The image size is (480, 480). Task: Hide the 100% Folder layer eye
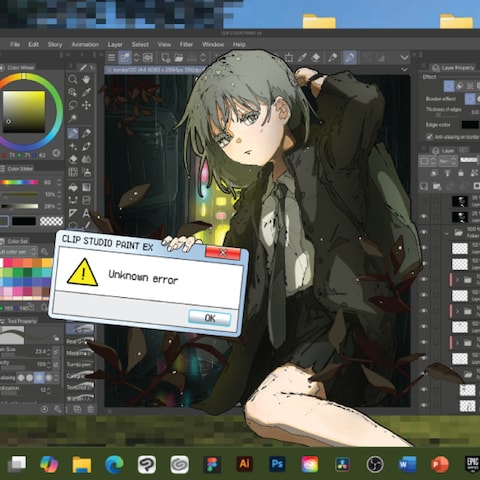coord(424,232)
